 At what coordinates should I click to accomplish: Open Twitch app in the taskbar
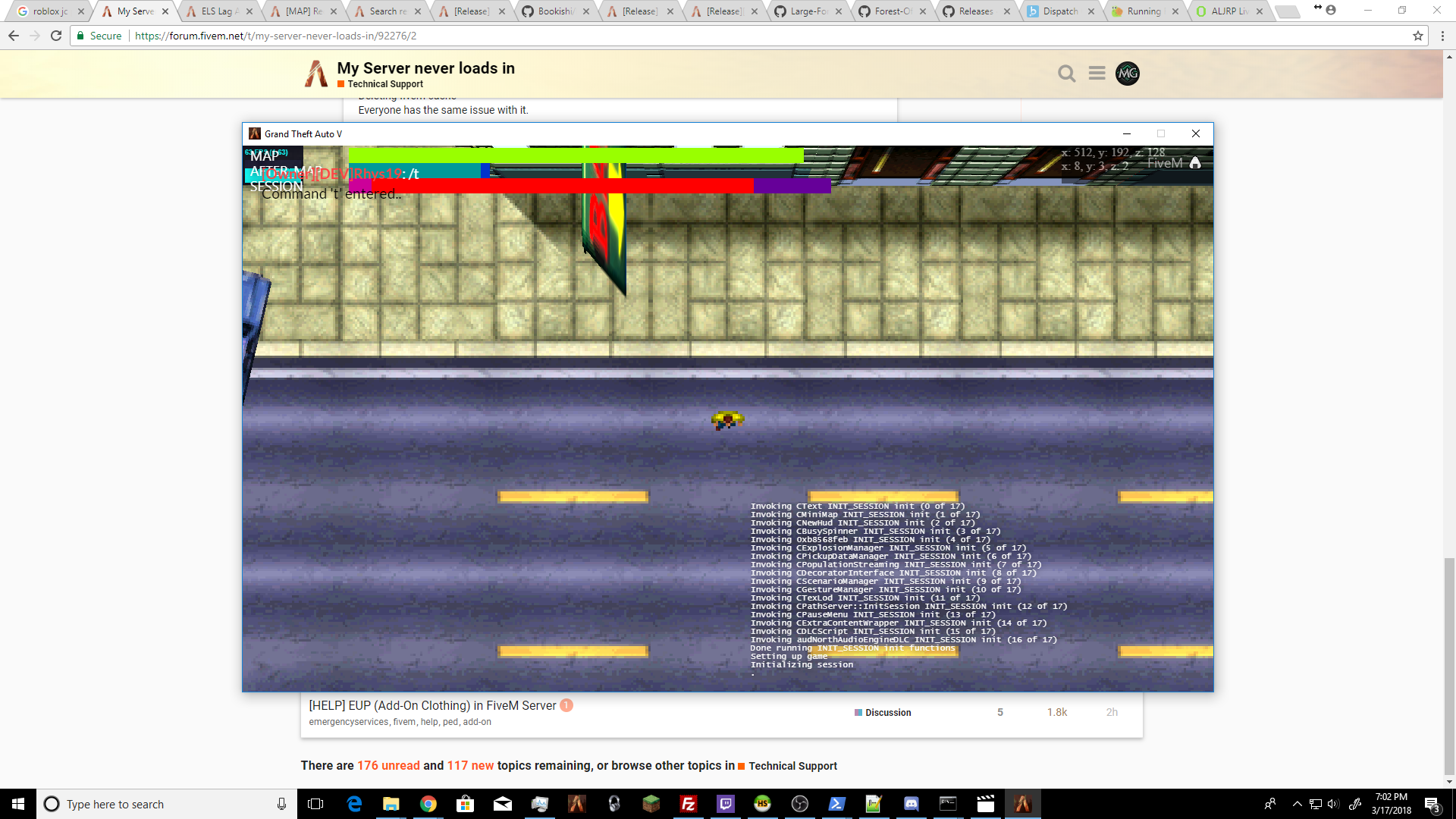tap(725, 804)
